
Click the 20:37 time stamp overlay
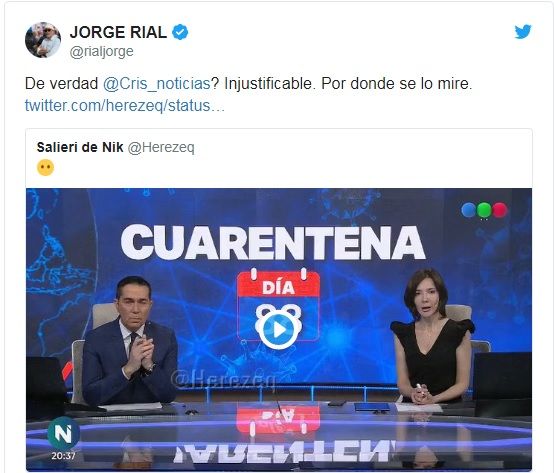[64, 456]
